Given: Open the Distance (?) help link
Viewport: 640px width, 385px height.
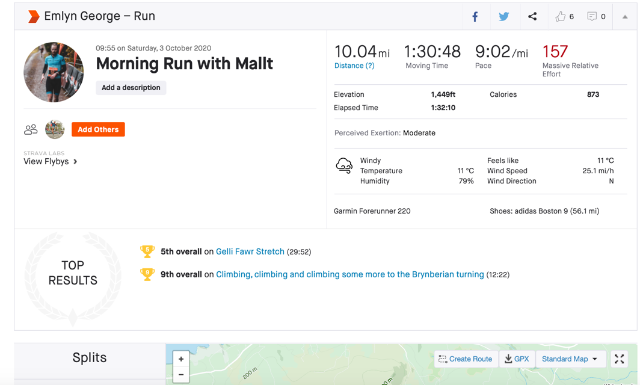Looking at the screenshot, I should 354,66.
